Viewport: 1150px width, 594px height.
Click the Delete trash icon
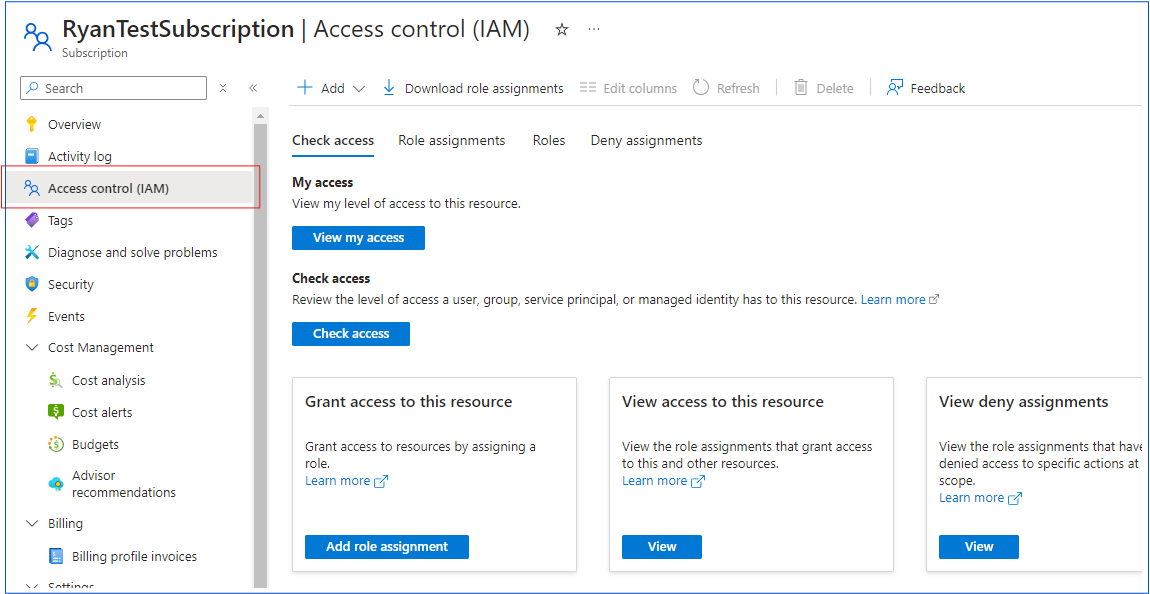(x=801, y=88)
